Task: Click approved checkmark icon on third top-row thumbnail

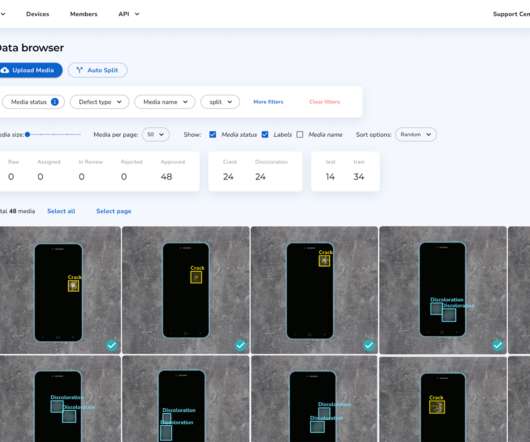Action: tap(369, 345)
